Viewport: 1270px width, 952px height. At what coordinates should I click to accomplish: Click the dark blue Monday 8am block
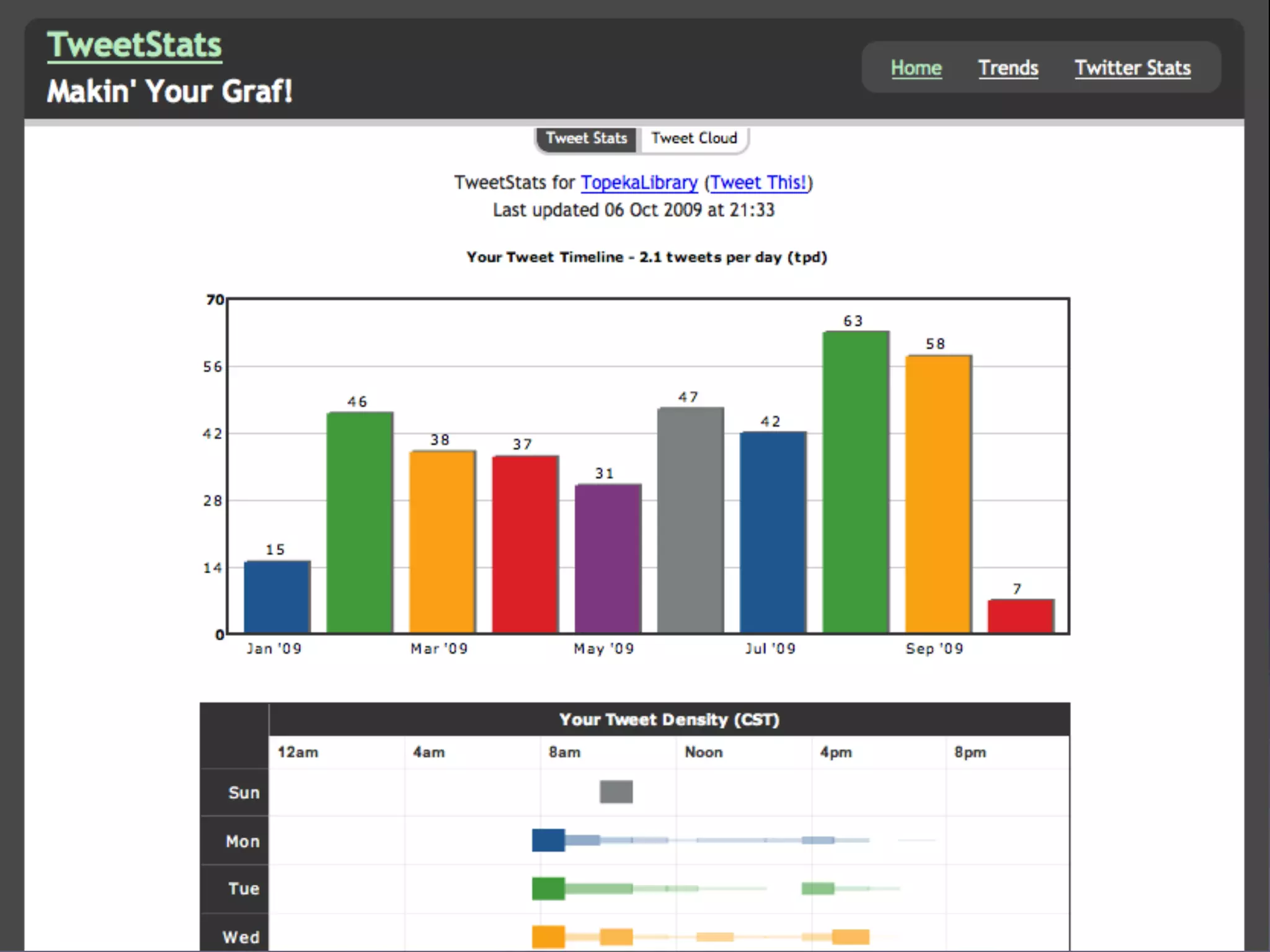point(548,840)
